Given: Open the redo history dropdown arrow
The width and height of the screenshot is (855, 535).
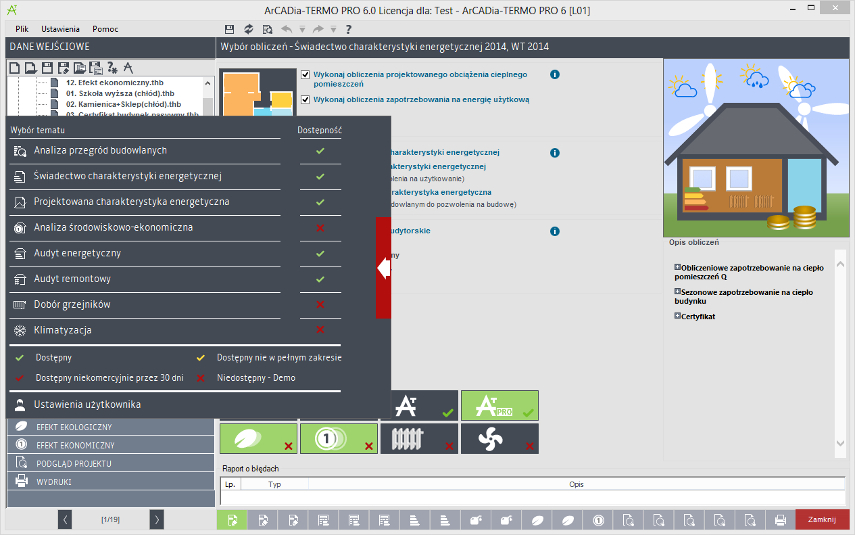Looking at the screenshot, I should [x=333, y=29].
